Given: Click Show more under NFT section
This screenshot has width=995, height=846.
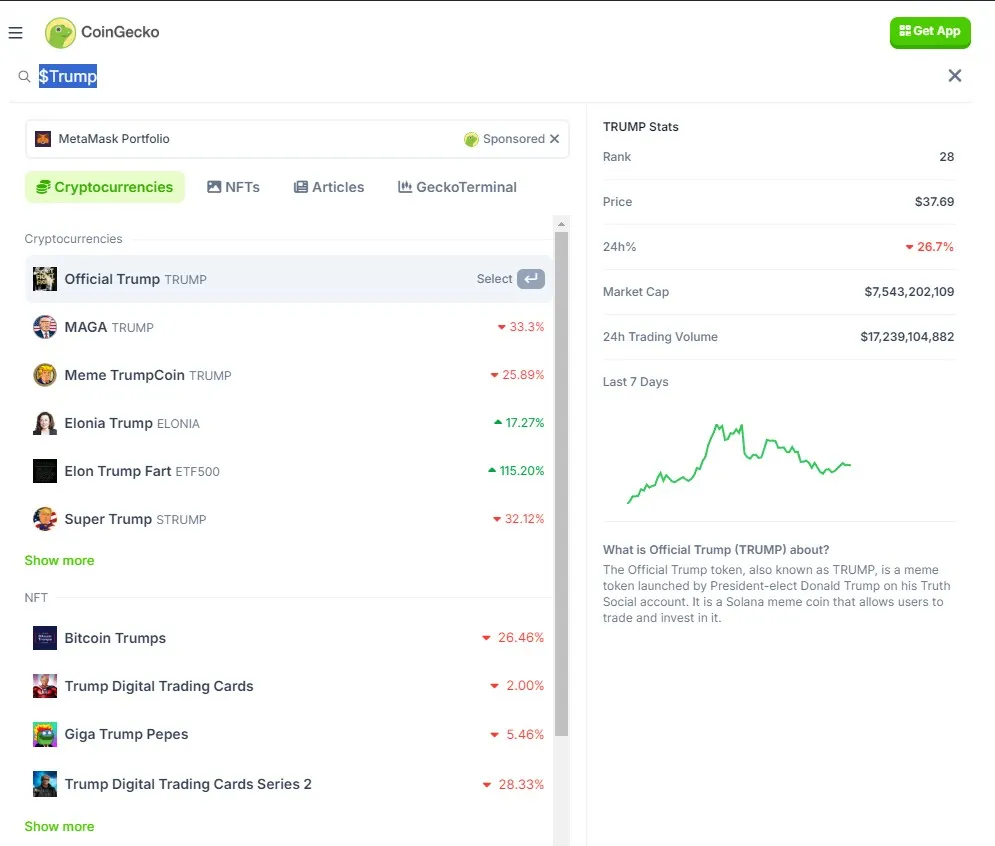Looking at the screenshot, I should [59, 826].
